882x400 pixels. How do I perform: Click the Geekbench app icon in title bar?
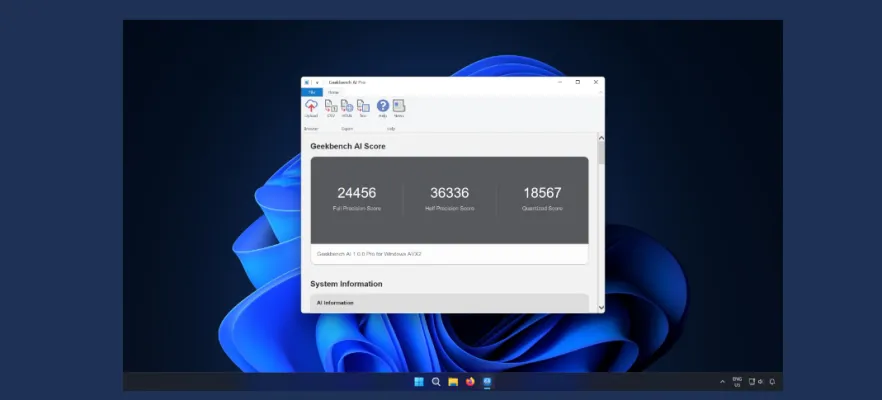point(307,81)
